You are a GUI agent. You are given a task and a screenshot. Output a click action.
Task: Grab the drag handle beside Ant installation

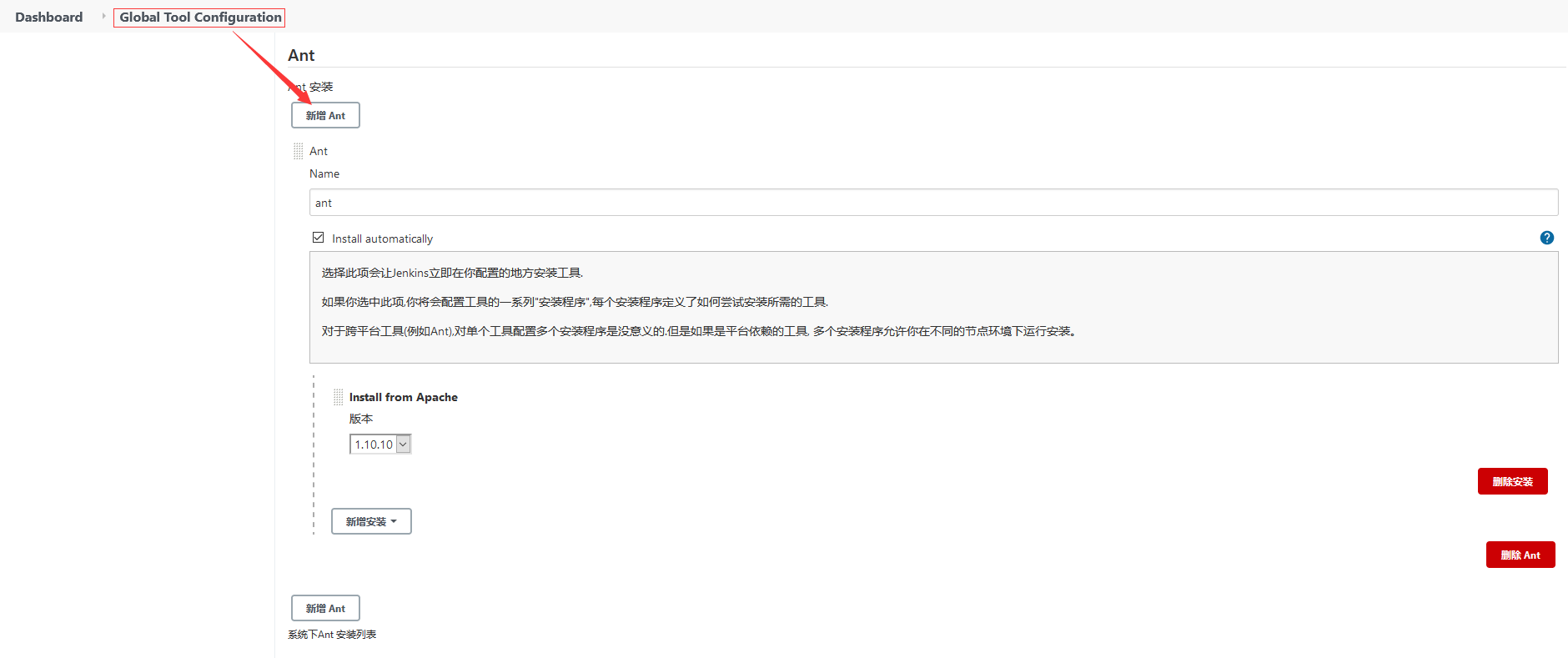(x=298, y=151)
